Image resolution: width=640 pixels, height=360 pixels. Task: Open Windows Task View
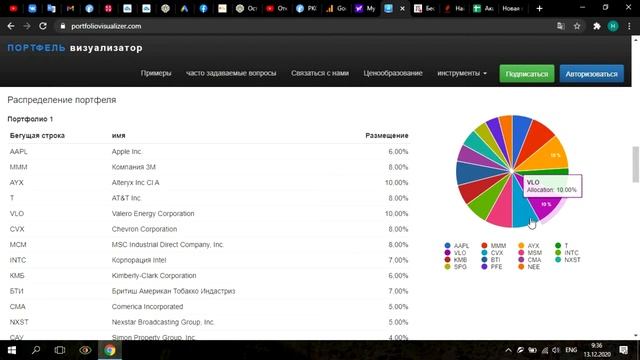(x=60, y=350)
